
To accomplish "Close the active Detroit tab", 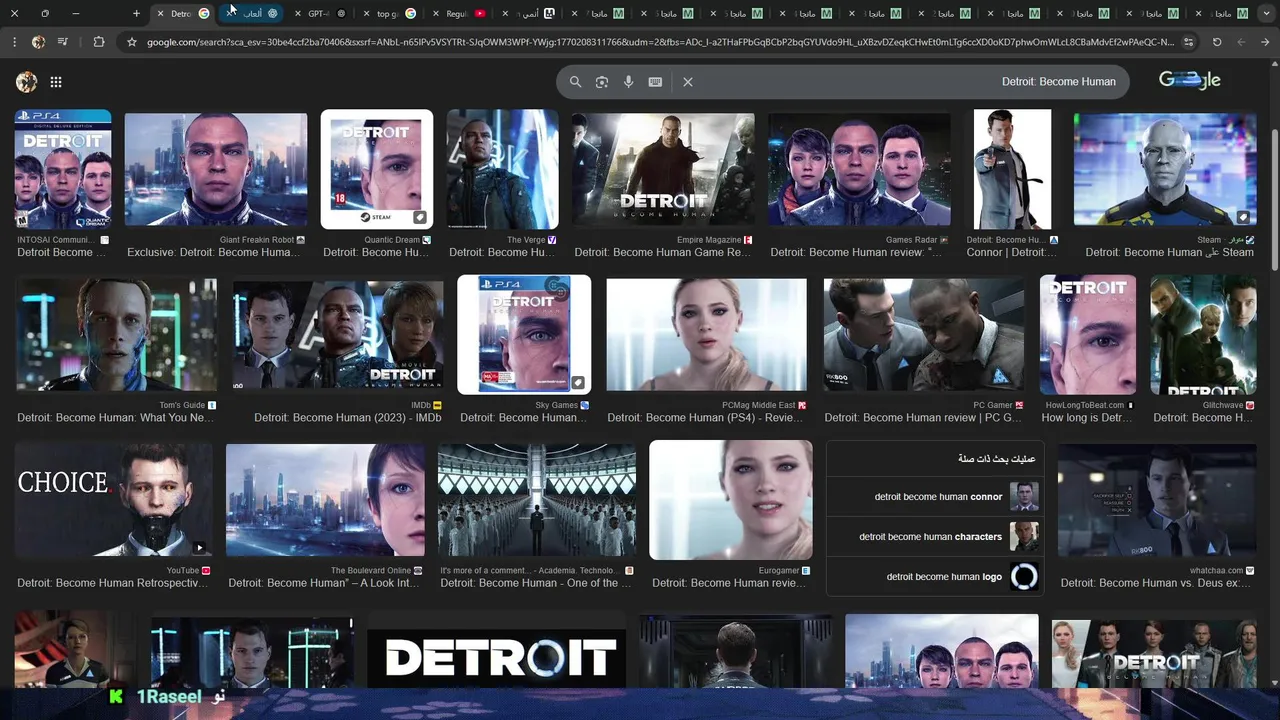I will pyautogui.click(x=160, y=14).
